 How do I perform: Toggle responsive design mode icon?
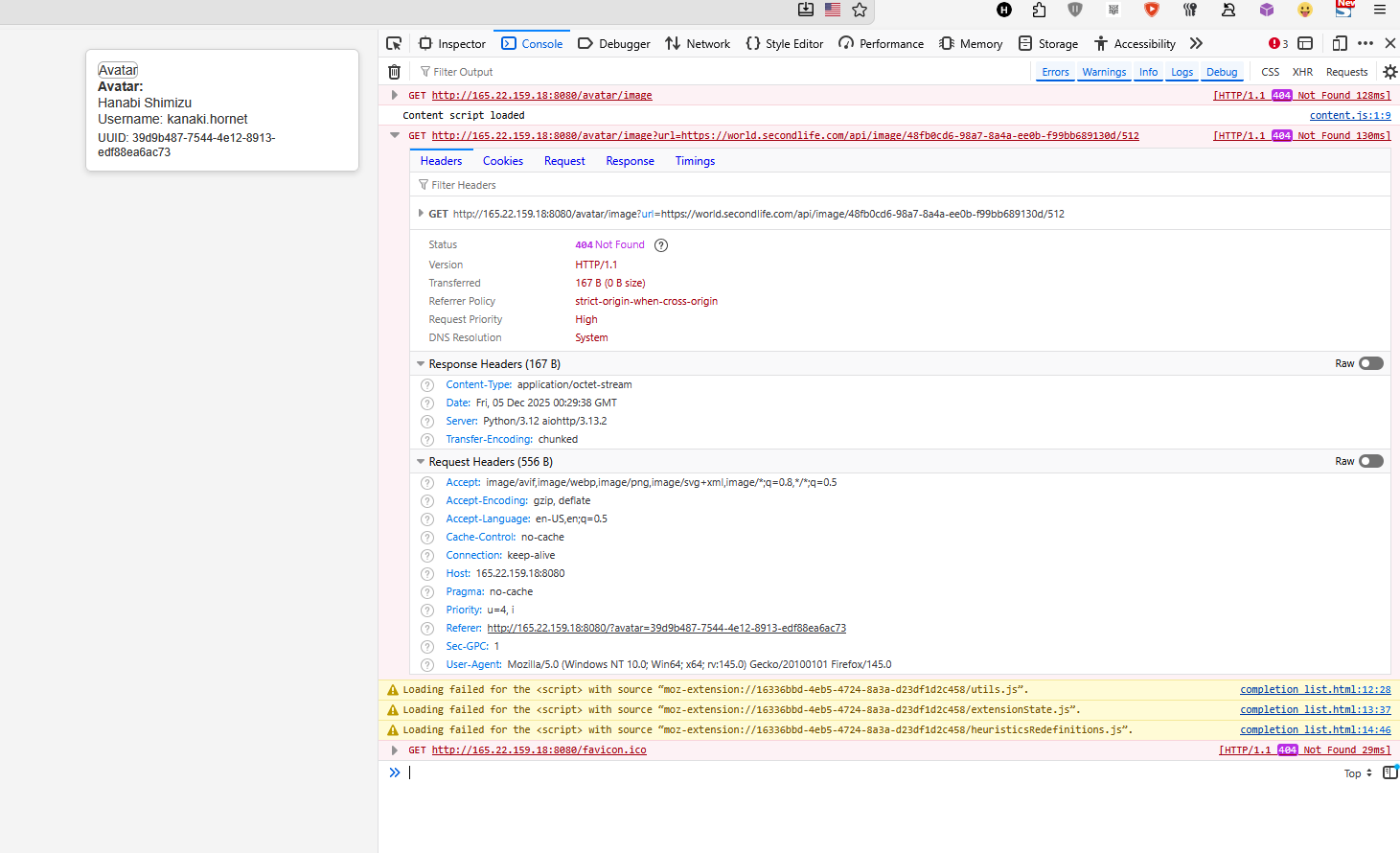point(1340,43)
